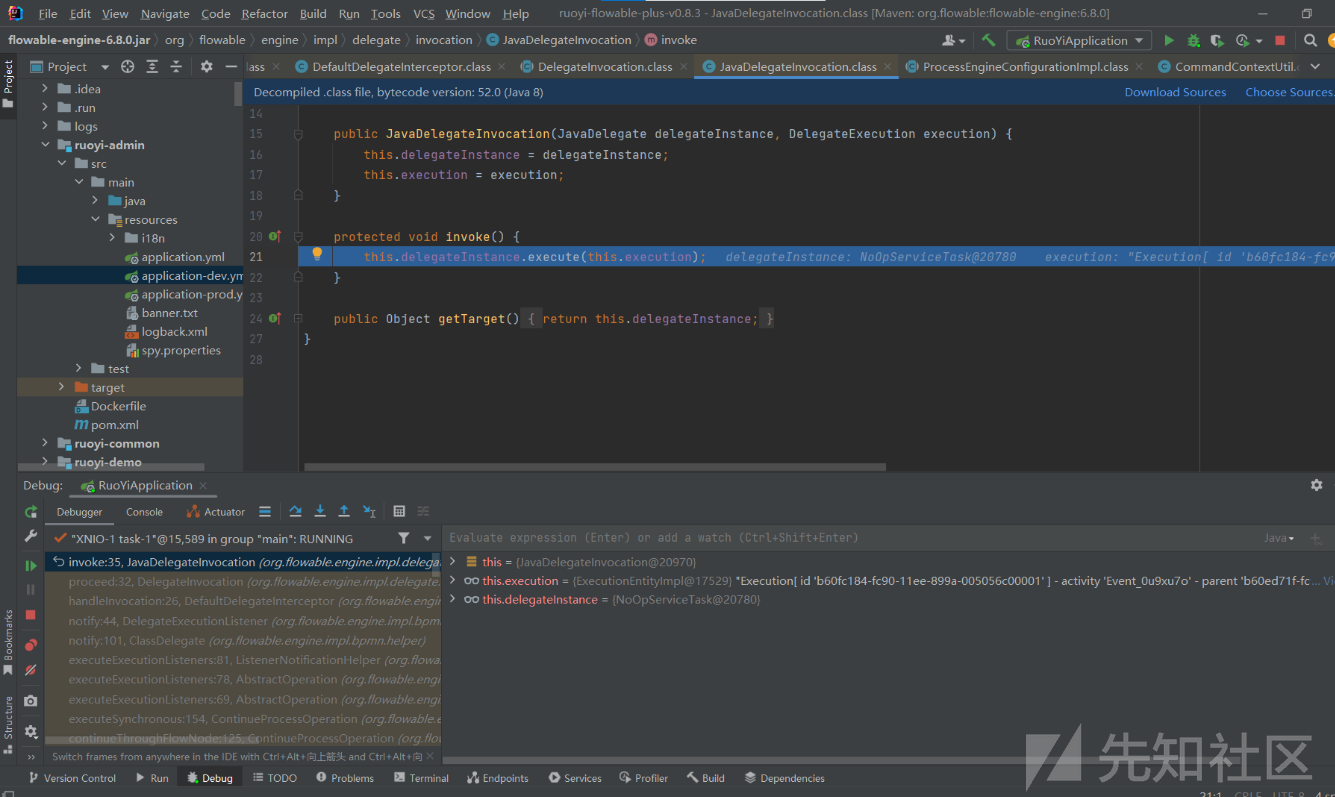Image resolution: width=1335 pixels, height=797 pixels.
Task: Click the Select Opened File target icon in the Project panel
Action: [x=127, y=66]
